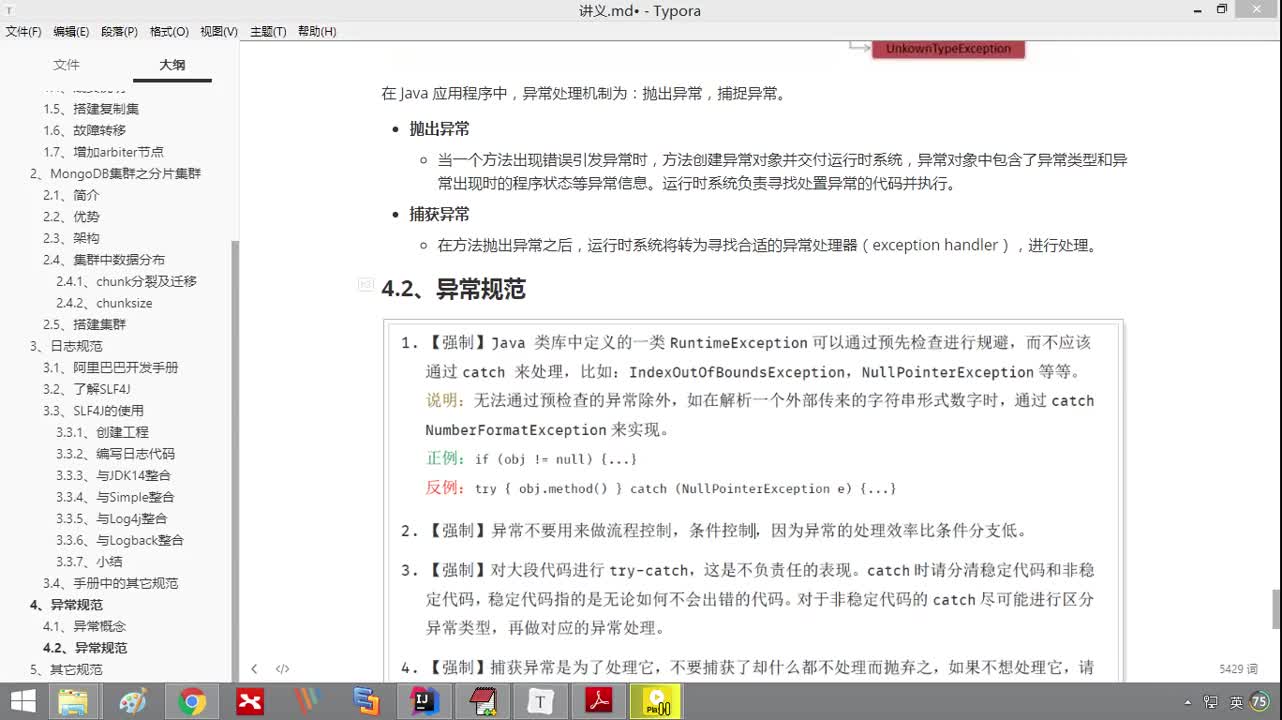Go to outline item 4.2、异常规范
This screenshot has width=1282, height=720.
pos(85,648)
